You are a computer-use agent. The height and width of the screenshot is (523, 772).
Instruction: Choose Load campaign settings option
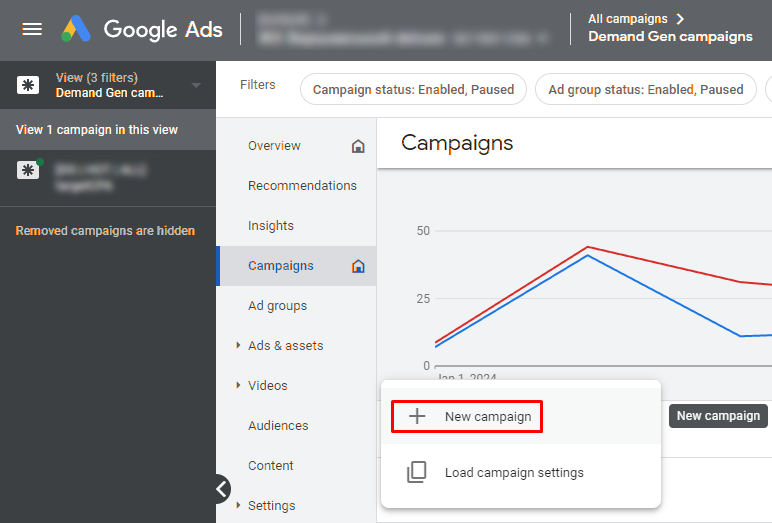(x=520, y=472)
